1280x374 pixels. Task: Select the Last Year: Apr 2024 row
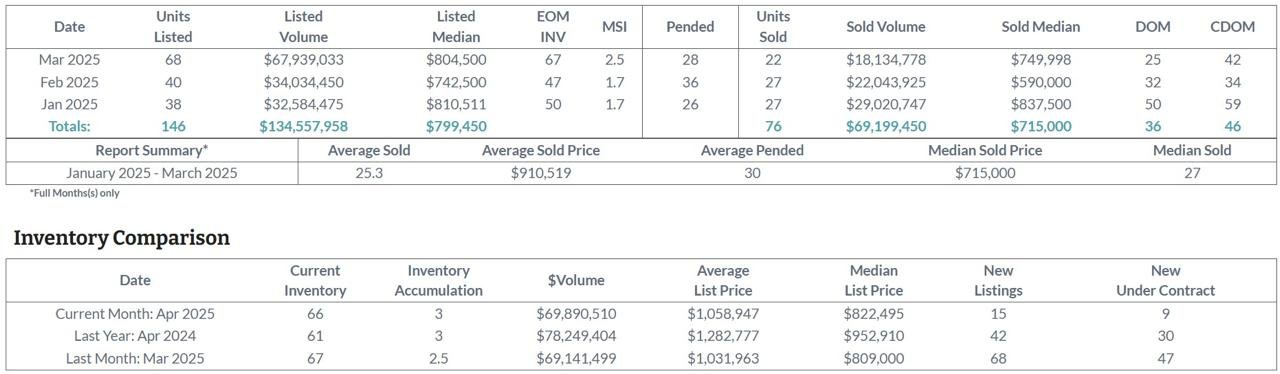pyautogui.click(x=641, y=336)
